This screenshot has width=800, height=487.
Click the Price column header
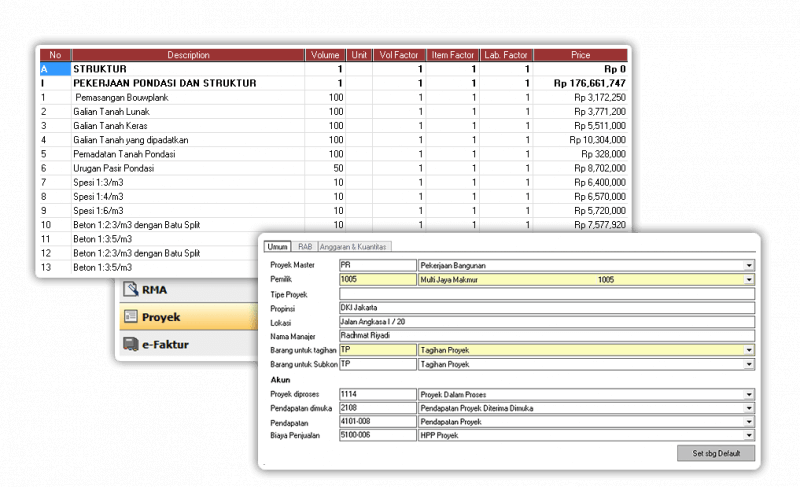pos(580,54)
